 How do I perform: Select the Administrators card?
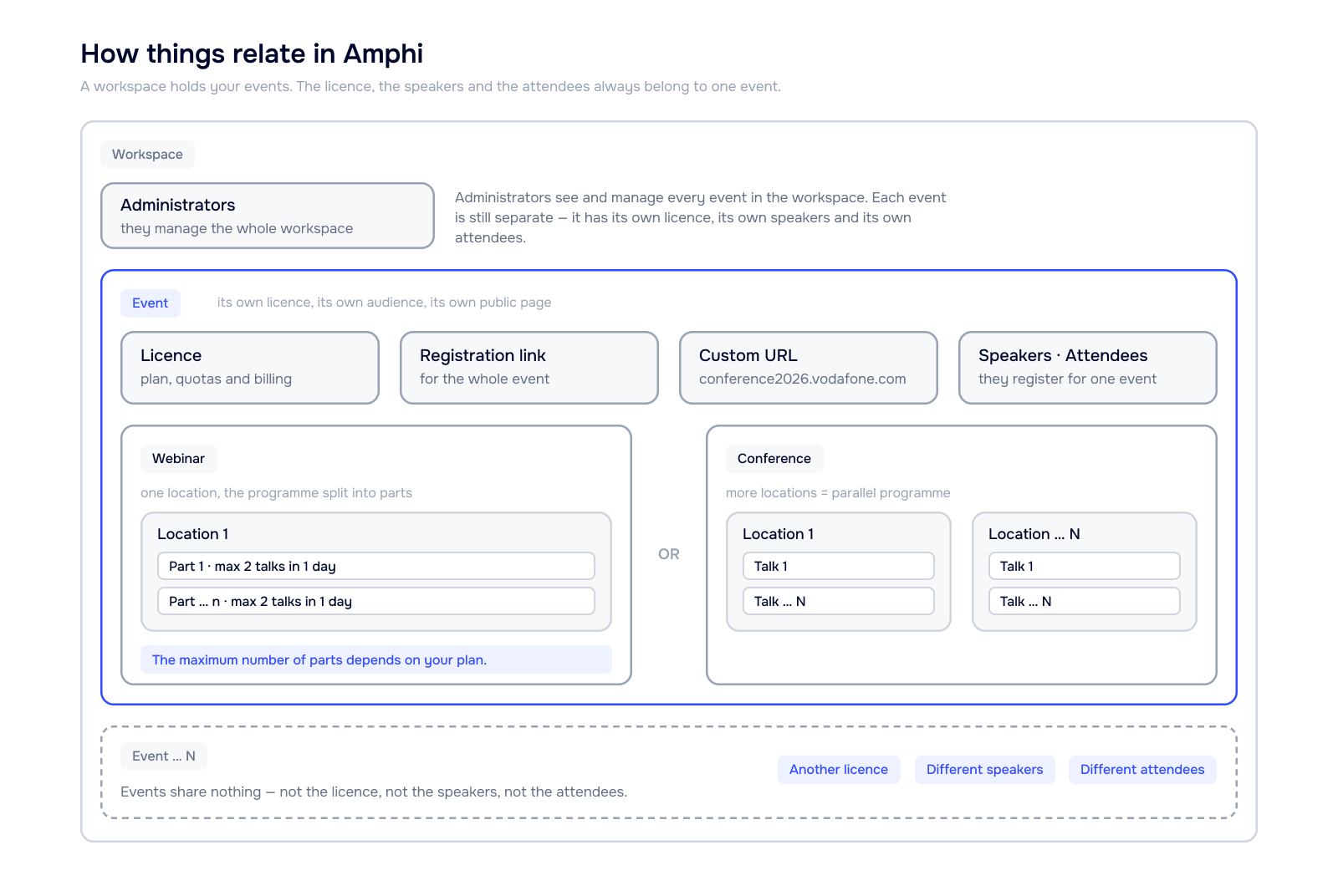[x=268, y=216]
